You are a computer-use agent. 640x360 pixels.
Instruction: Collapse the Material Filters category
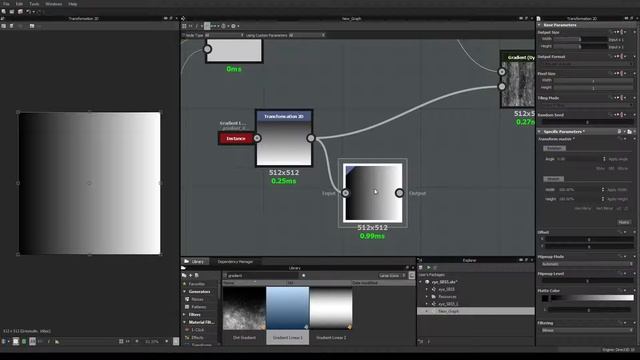184,322
